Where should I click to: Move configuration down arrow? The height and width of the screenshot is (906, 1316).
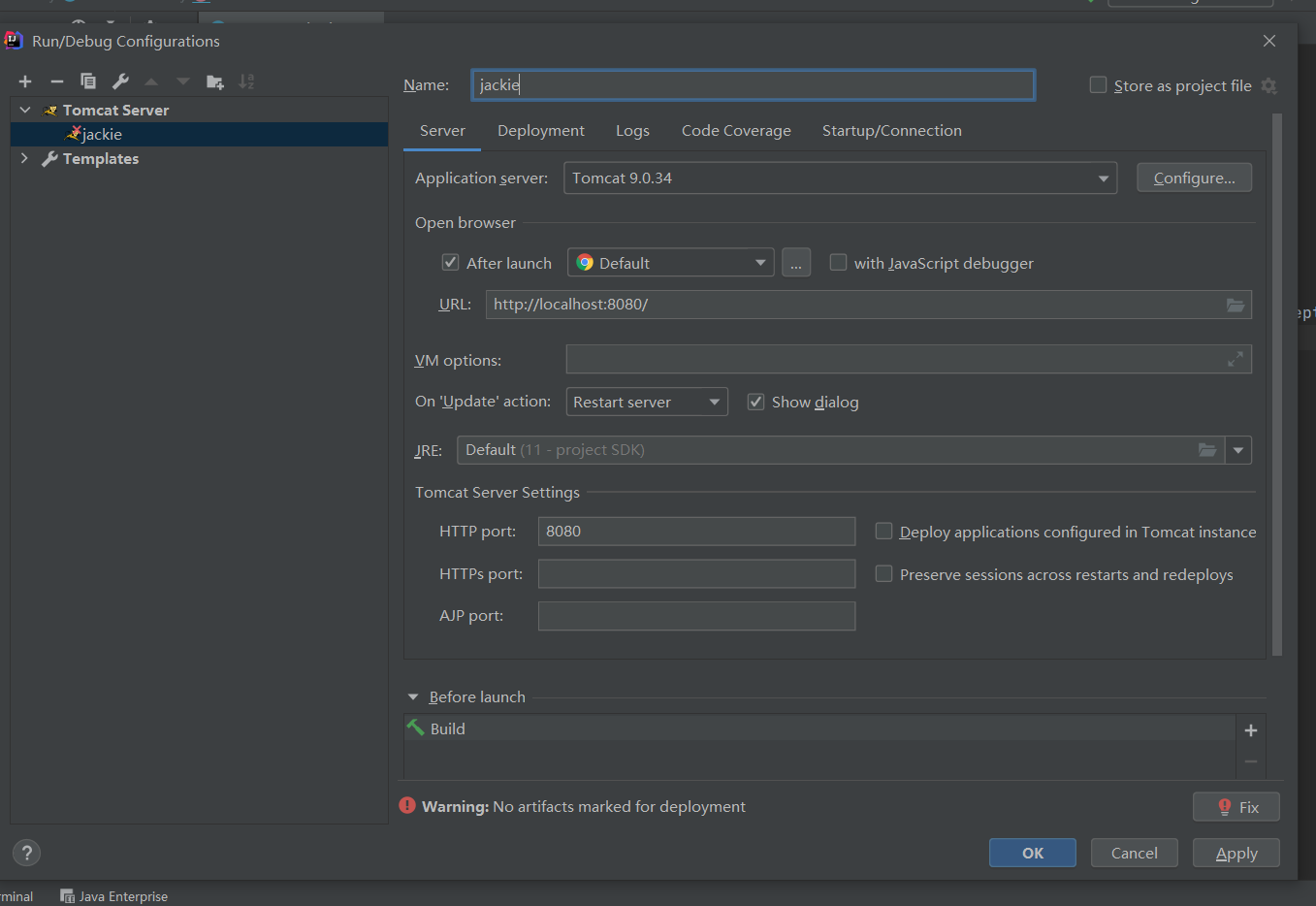tap(182, 81)
